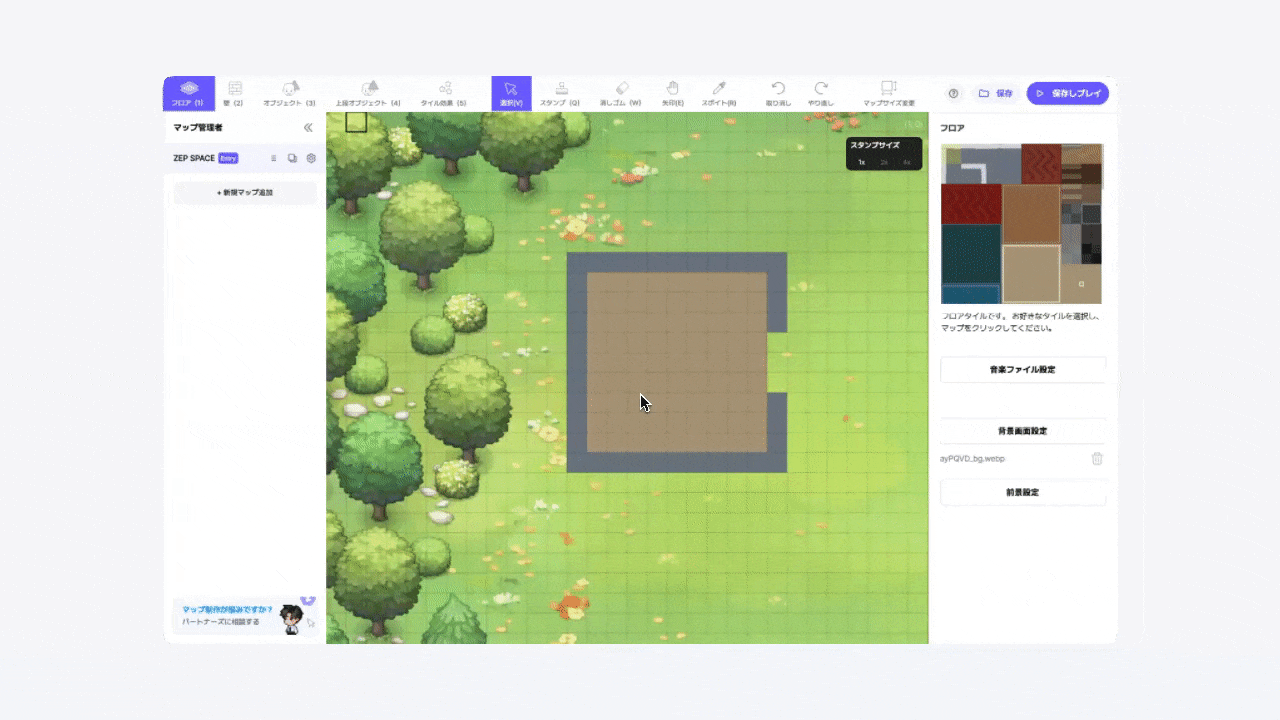Switch to the Object (オブジェクト) tab

click(x=289, y=93)
